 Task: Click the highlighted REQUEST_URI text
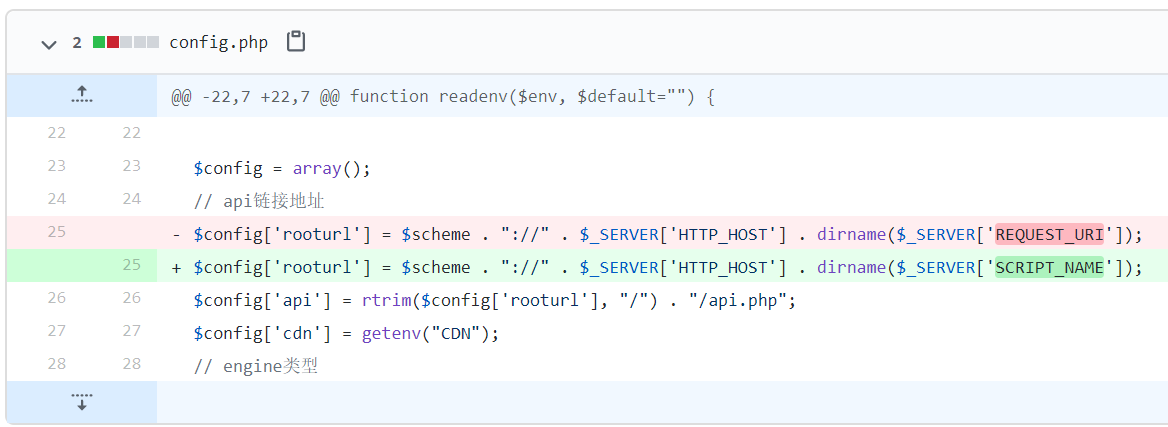1049,234
